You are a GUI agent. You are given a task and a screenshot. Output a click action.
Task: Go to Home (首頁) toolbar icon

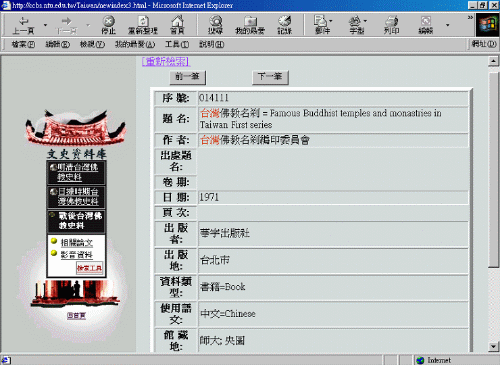point(177,25)
